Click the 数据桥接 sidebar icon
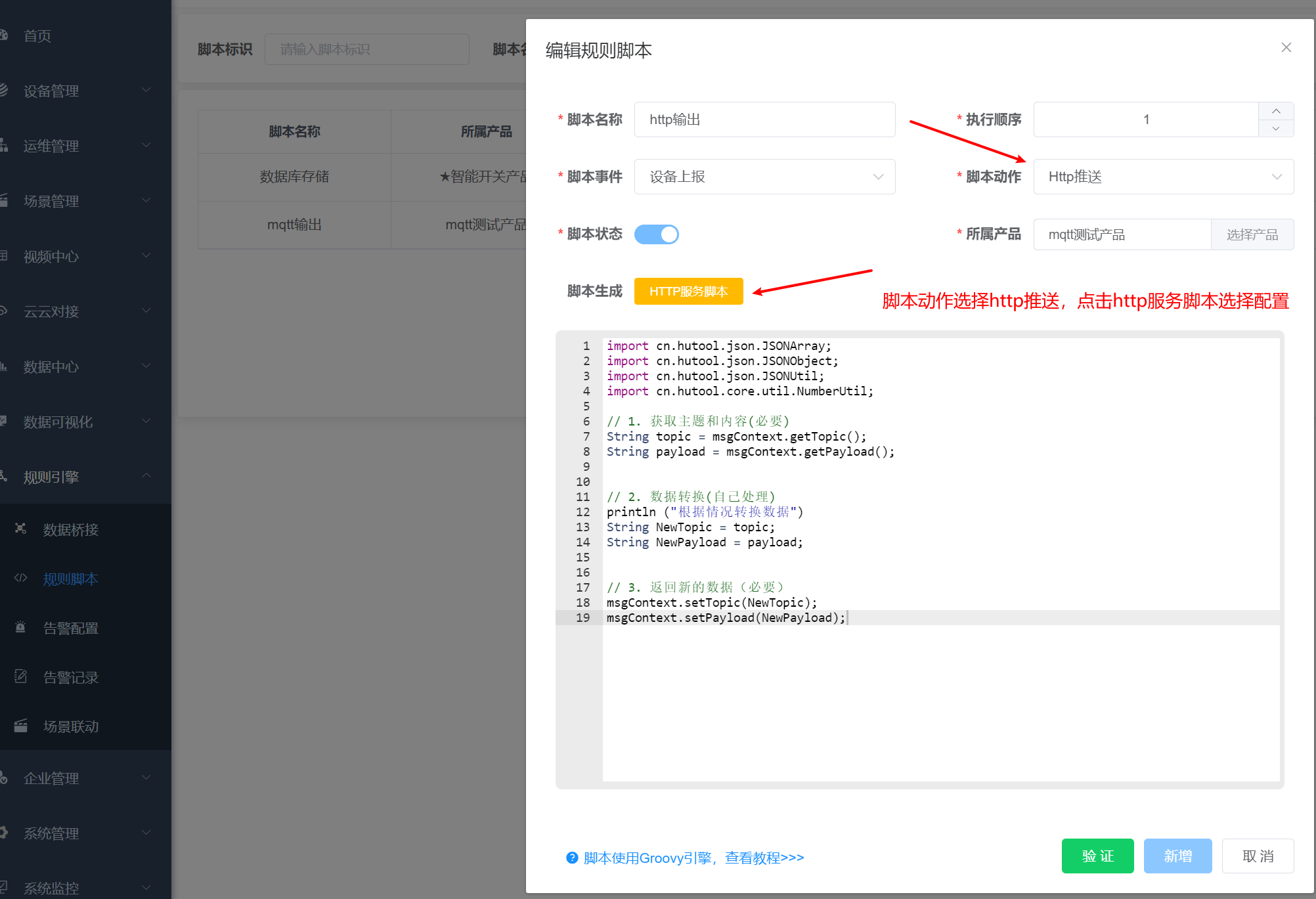Viewport: 1316px width, 899px height. point(21,529)
